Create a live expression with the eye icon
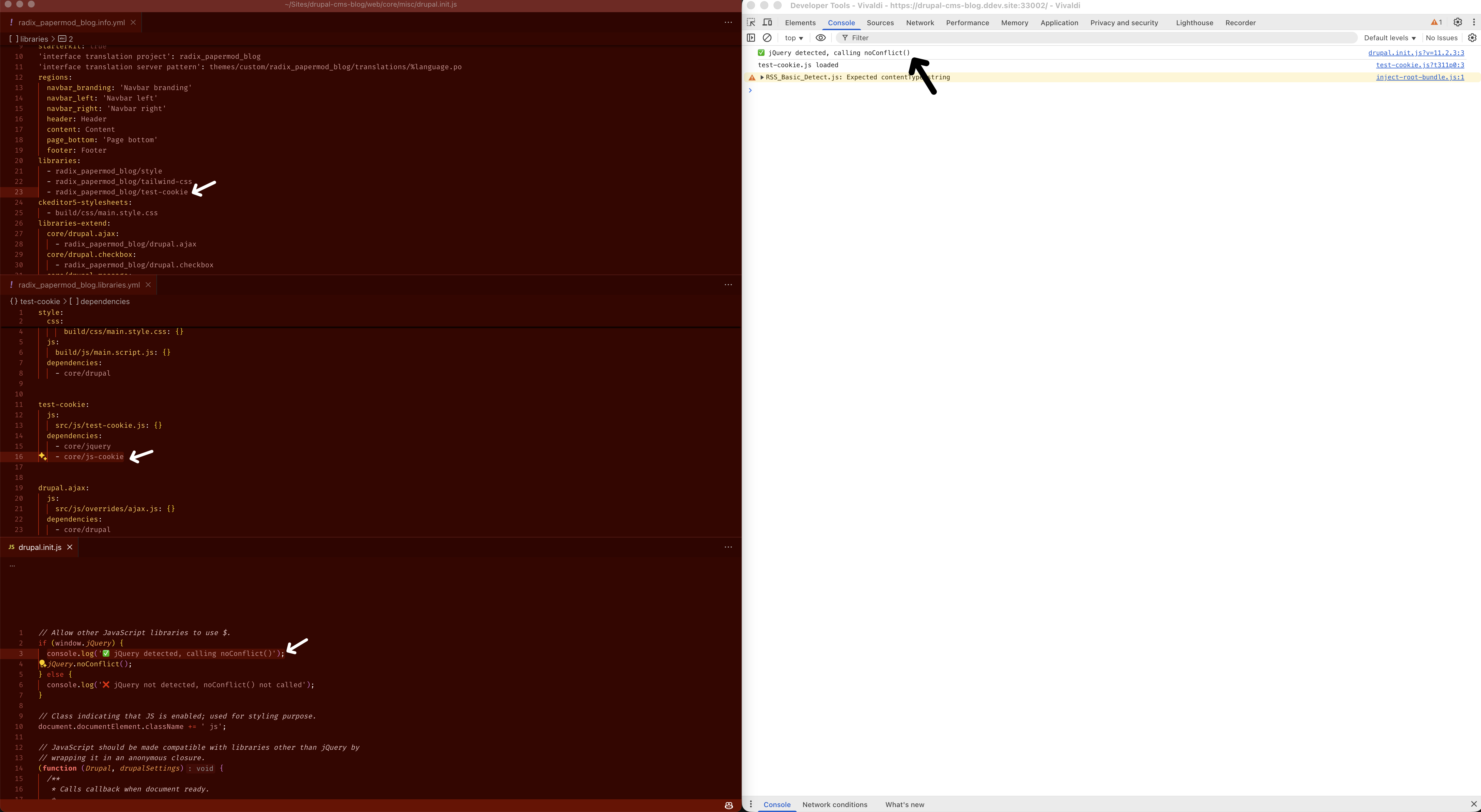The width and height of the screenshot is (1481, 812). coord(820,37)
